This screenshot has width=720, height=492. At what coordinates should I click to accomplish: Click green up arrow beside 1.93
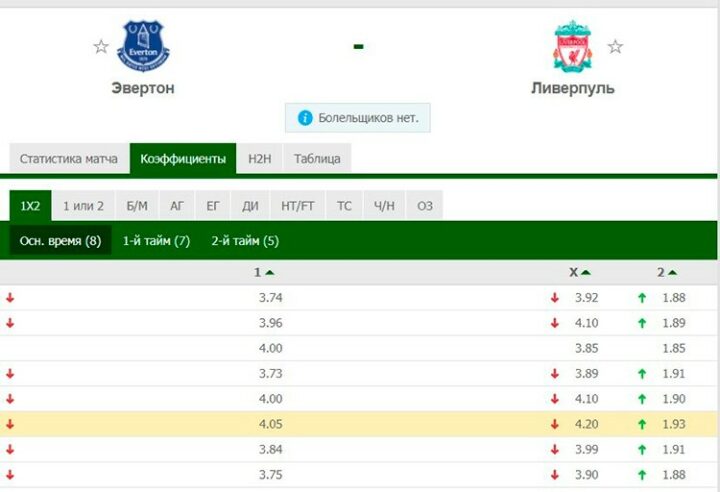(642, 424)
